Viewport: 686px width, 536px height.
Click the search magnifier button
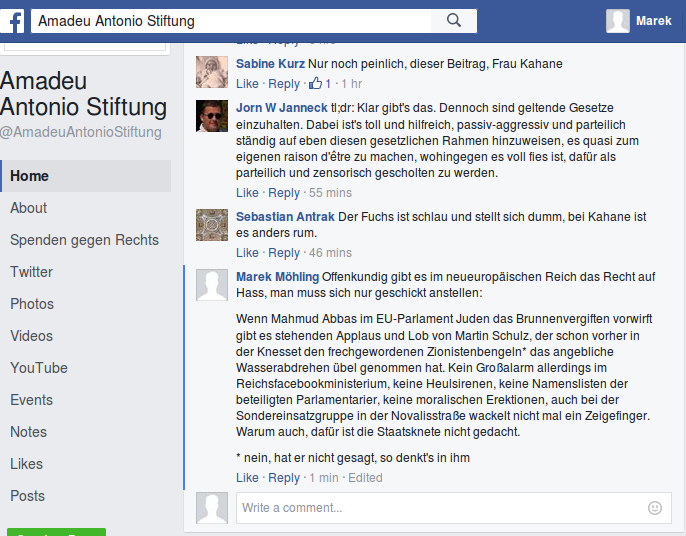point(454,21)
